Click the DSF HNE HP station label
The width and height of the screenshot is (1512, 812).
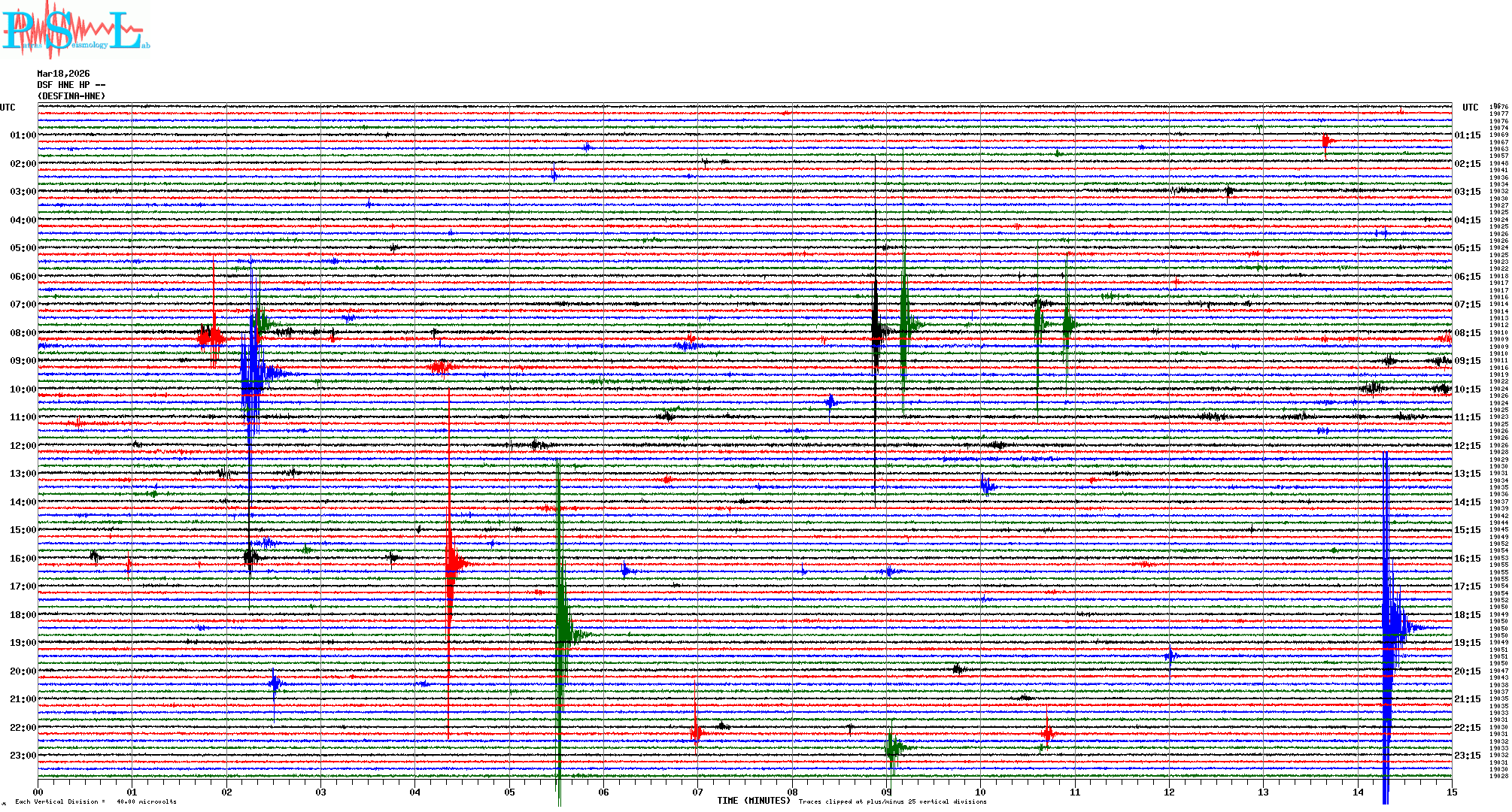pos(71,85)
